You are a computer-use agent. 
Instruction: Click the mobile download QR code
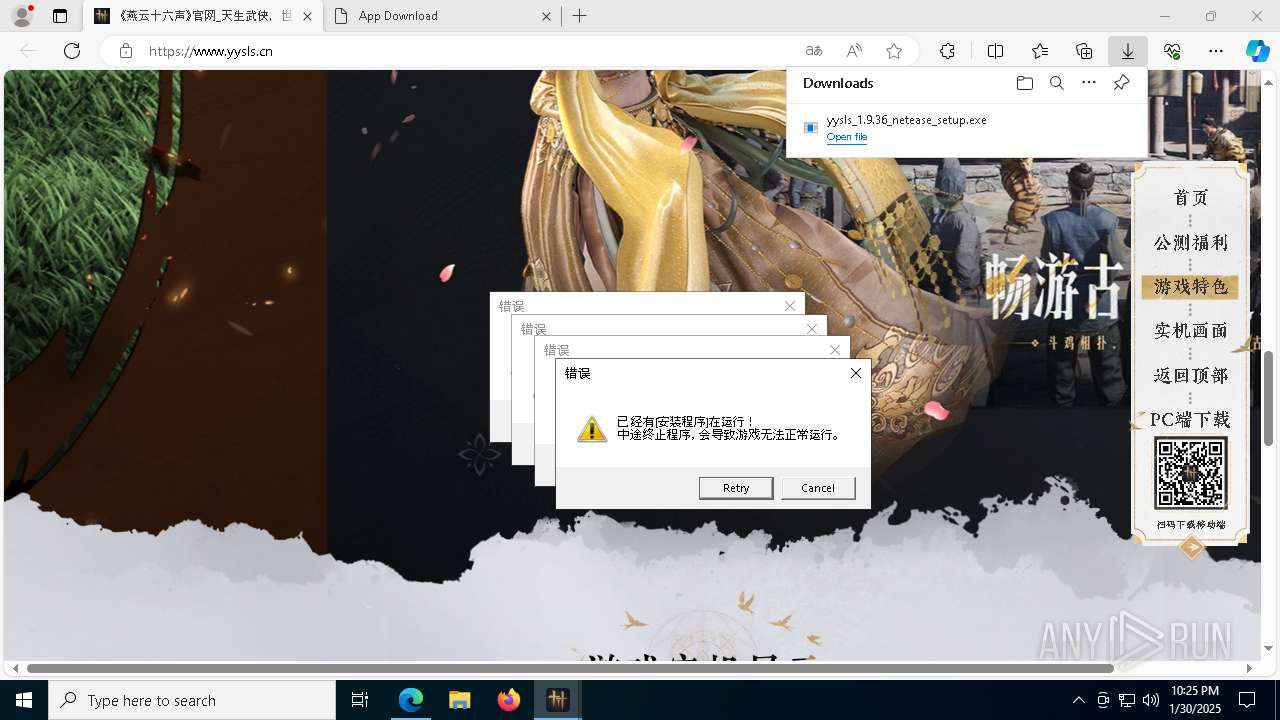tap(1190, 474)
